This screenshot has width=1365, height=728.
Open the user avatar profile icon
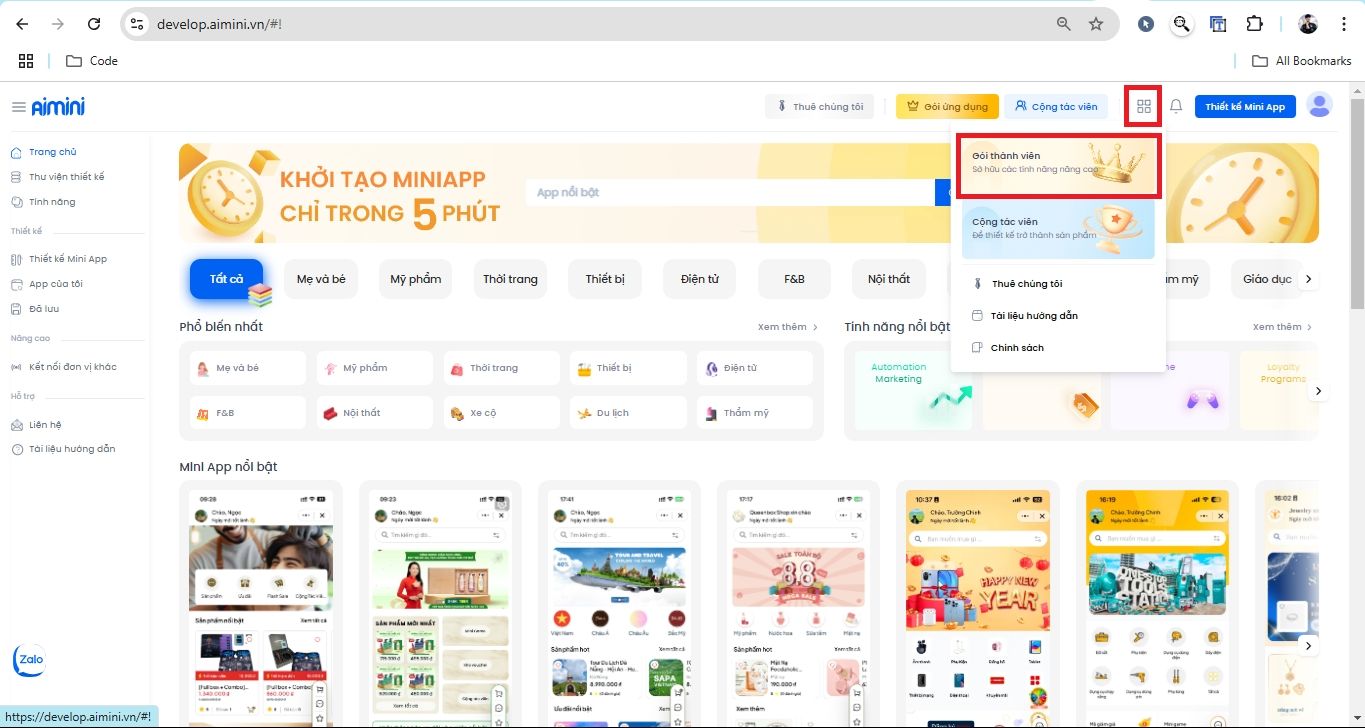click(x=1319, y=105)
